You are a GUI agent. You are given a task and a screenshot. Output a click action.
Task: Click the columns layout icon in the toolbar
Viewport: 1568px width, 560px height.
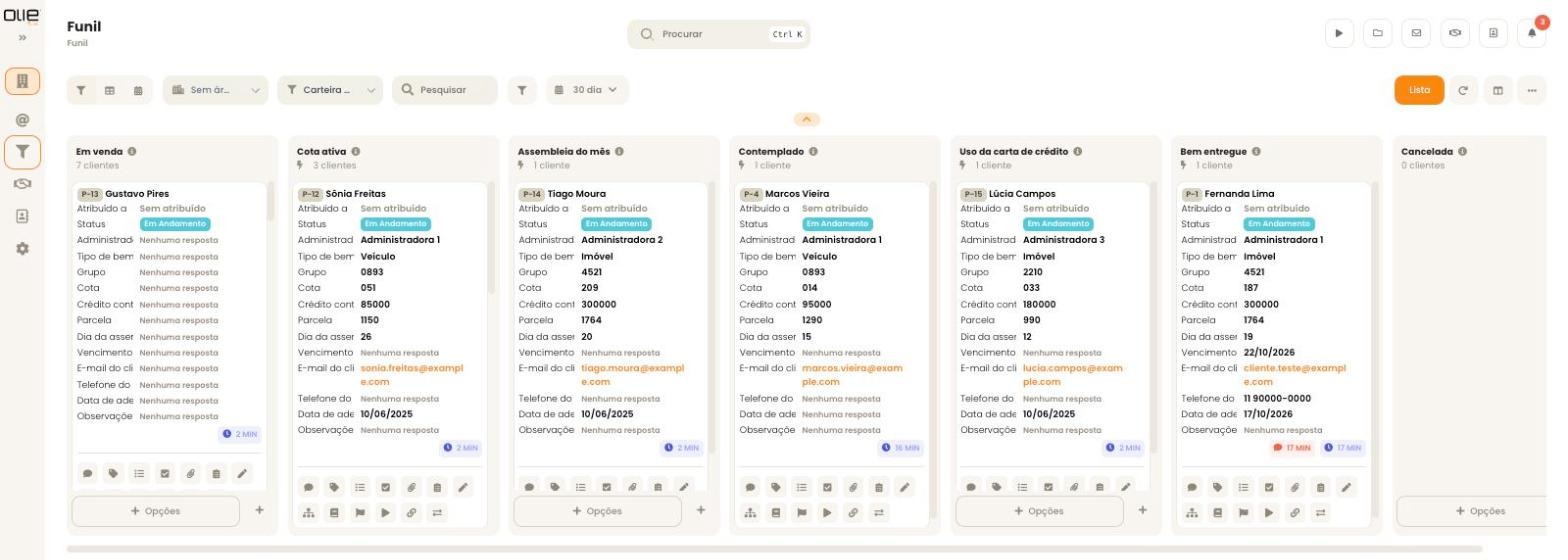1498,90
